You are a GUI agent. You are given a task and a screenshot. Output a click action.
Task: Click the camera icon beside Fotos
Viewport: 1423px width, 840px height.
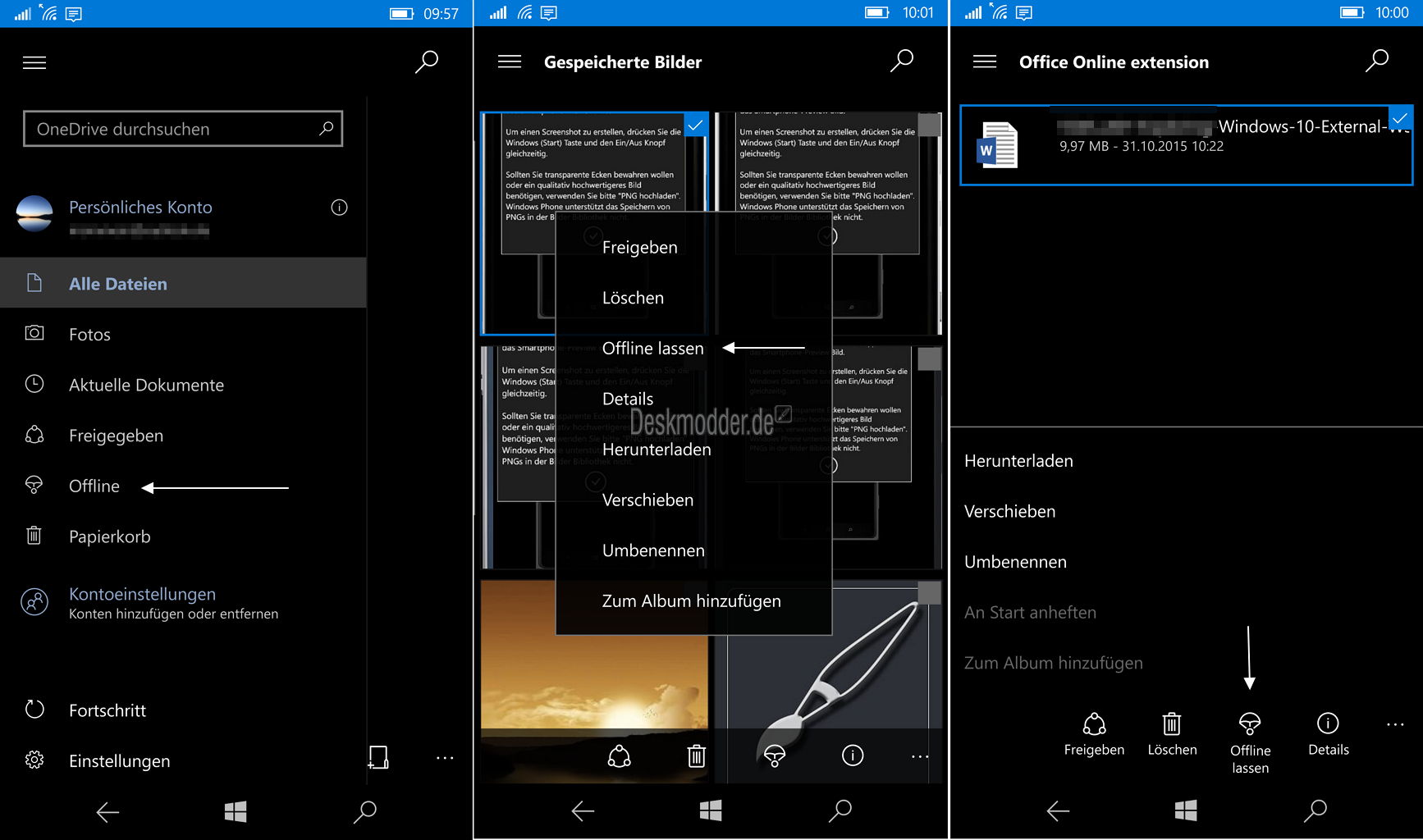[34, 333]
